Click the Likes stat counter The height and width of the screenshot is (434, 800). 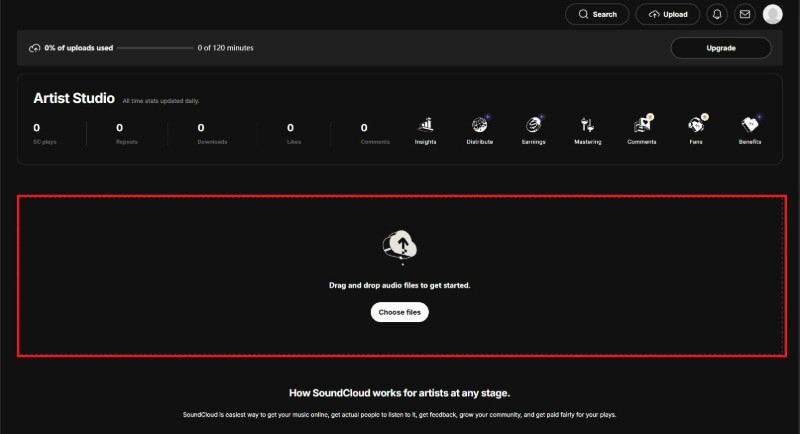click(x=290, y=128)
